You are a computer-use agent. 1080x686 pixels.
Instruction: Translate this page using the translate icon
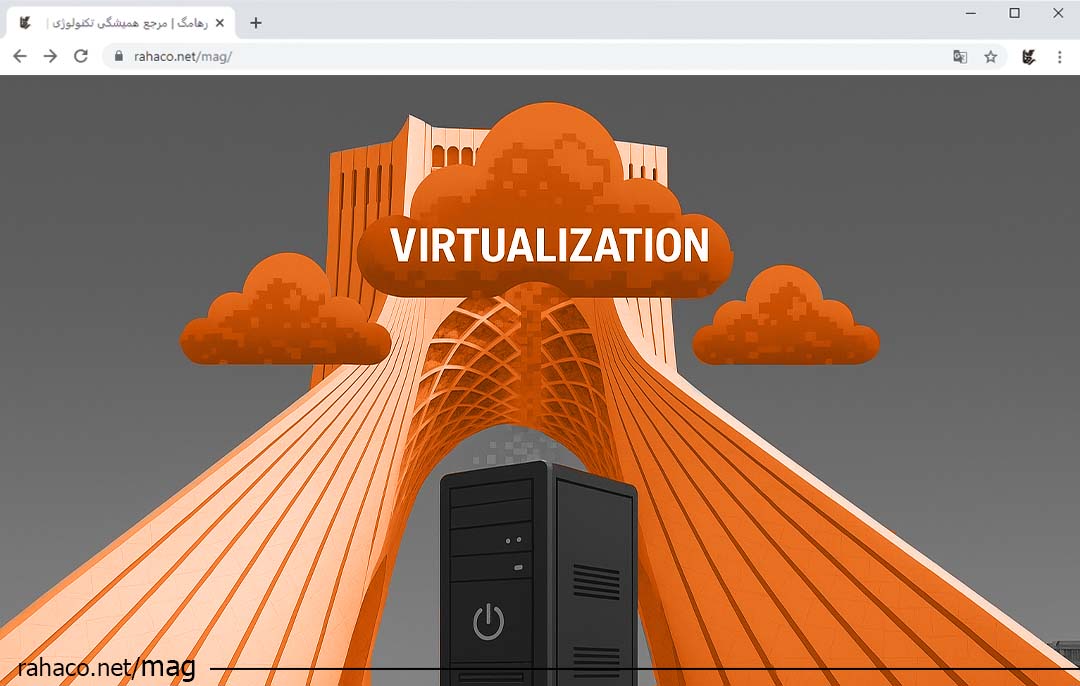point(959,57)
